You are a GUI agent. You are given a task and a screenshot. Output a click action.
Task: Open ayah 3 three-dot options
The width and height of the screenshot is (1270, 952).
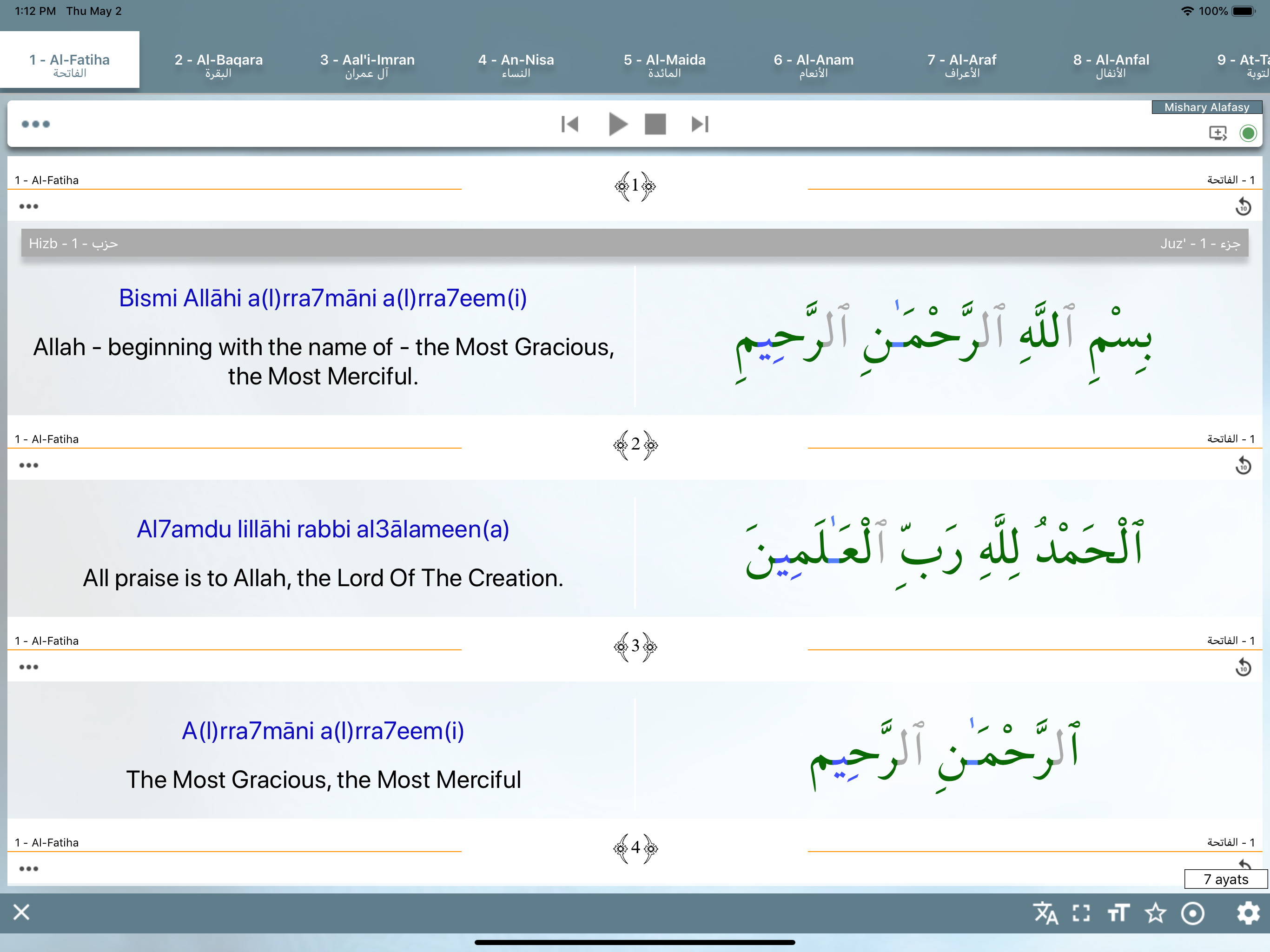(29, 667)
